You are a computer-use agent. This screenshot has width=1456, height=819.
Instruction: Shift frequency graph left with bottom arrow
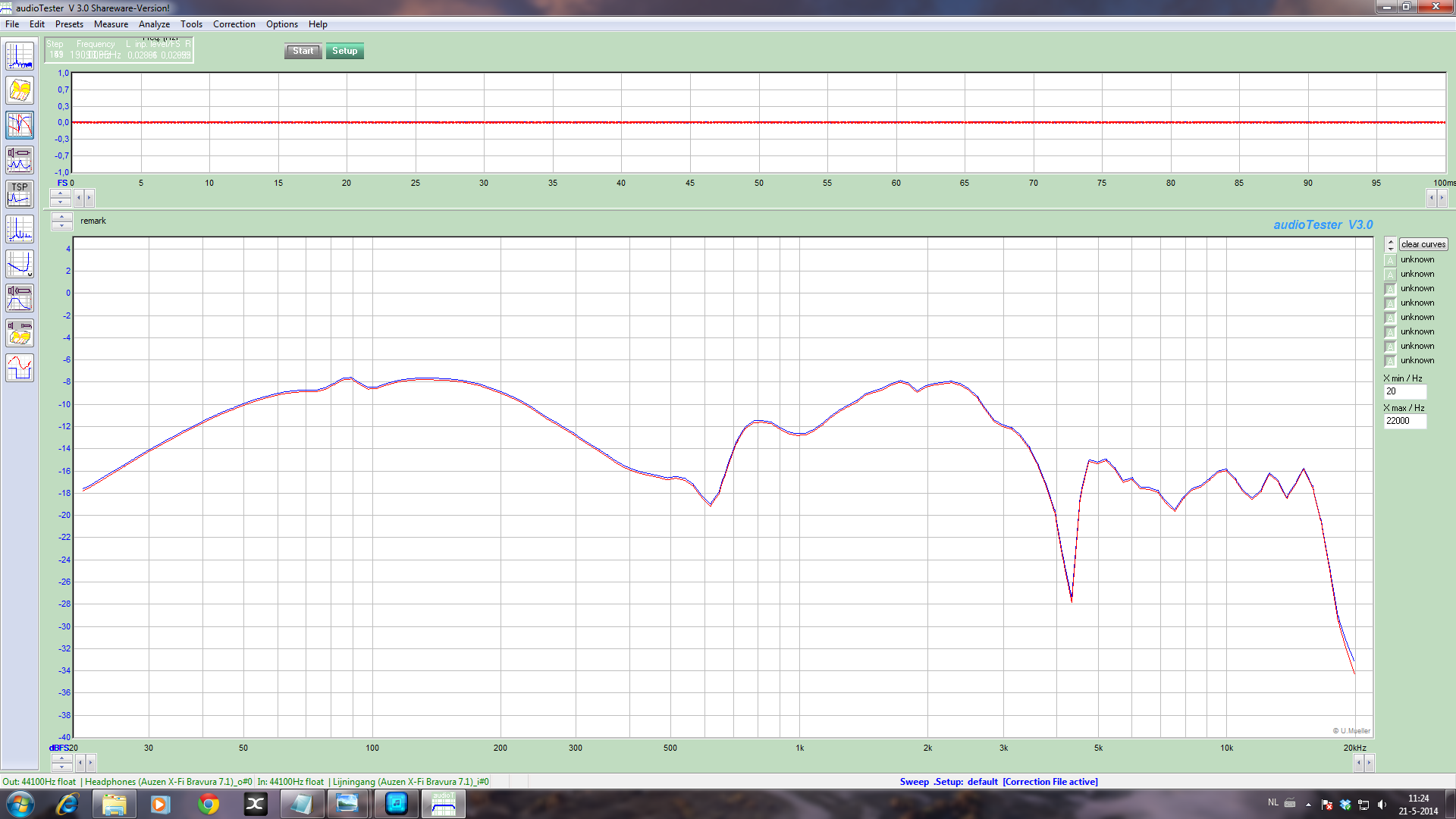(80, 763)
